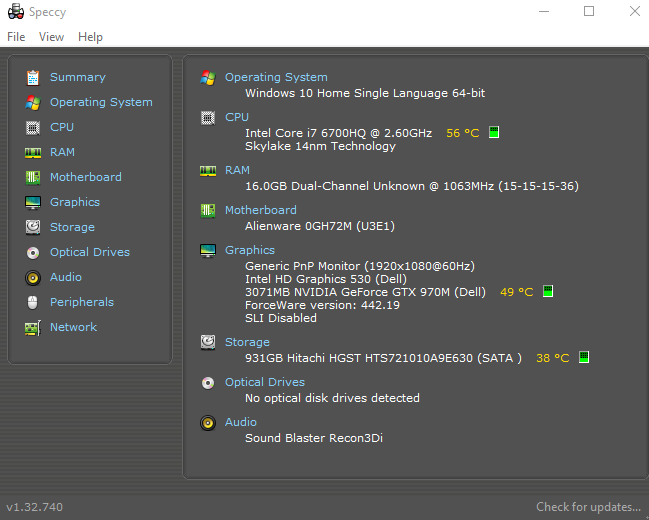Click the RAM heading link in summary
The image size is (649, 520).
[237, 170]
